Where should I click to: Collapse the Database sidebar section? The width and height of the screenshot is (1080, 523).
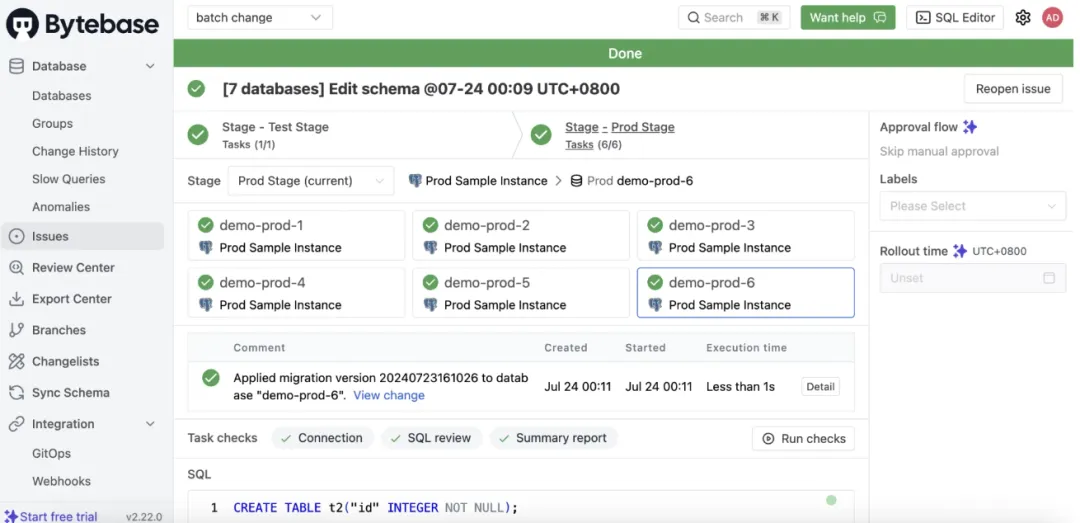click(x=150, y=66)
